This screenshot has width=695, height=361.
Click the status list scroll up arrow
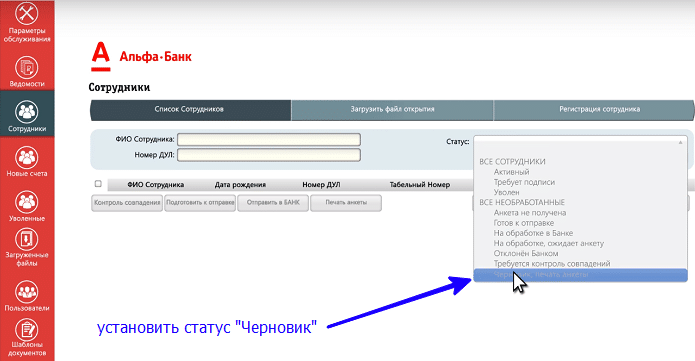pos(680,142)
